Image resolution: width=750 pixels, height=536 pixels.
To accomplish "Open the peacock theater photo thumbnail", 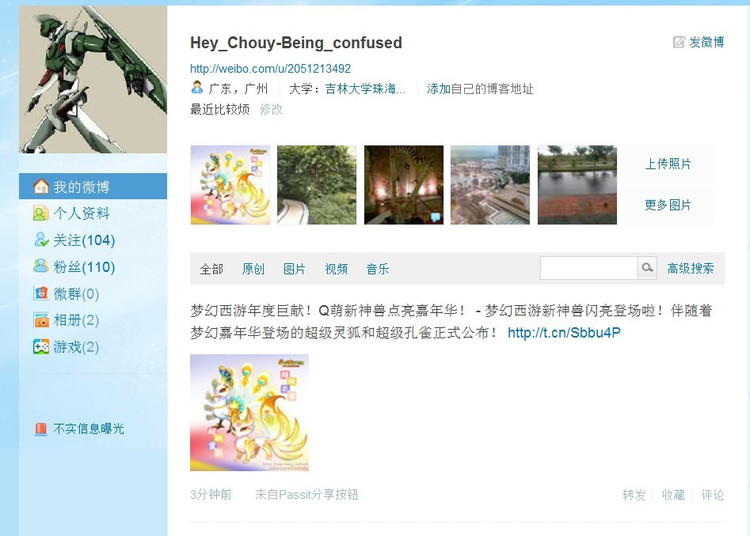I will tap(404, 185).
